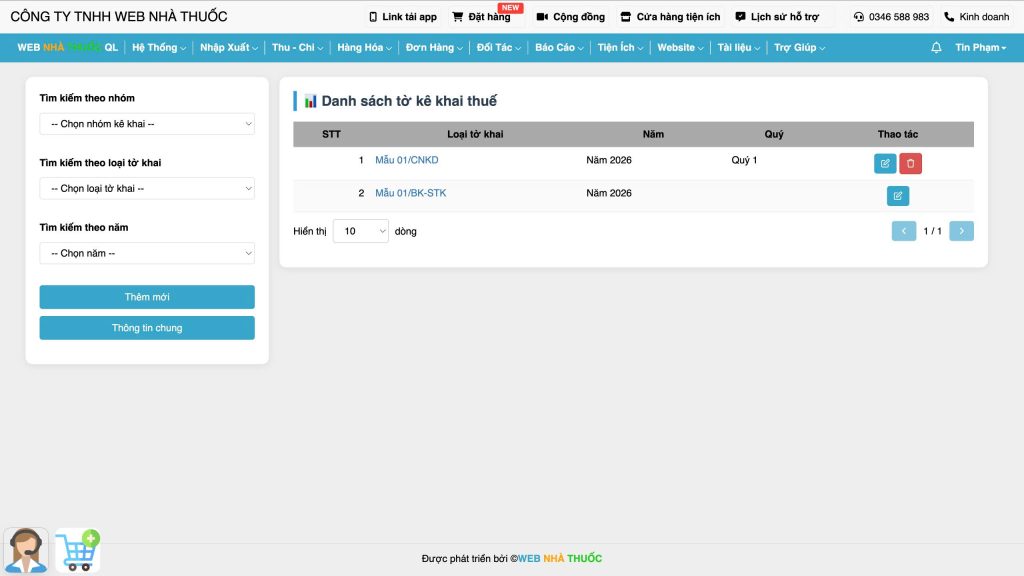This screenshot has height=576, width=1024.
Task: Go to next page arrow
Action: tap(961, 231)
